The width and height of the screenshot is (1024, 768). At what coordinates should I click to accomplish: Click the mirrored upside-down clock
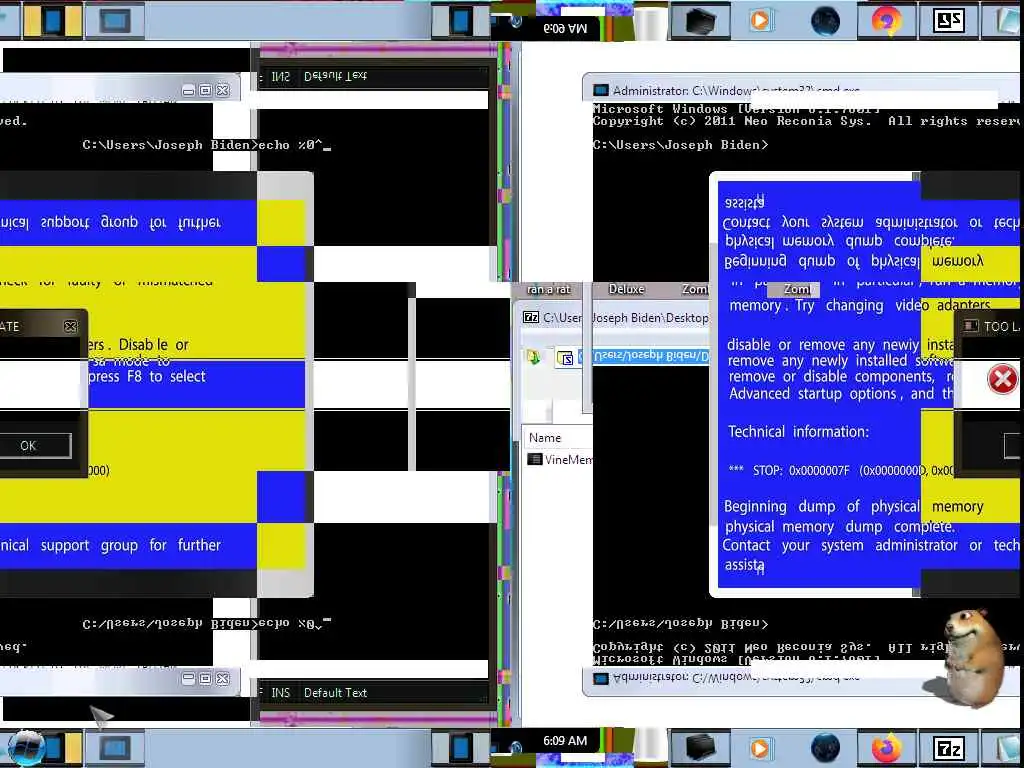coord(565,28)
